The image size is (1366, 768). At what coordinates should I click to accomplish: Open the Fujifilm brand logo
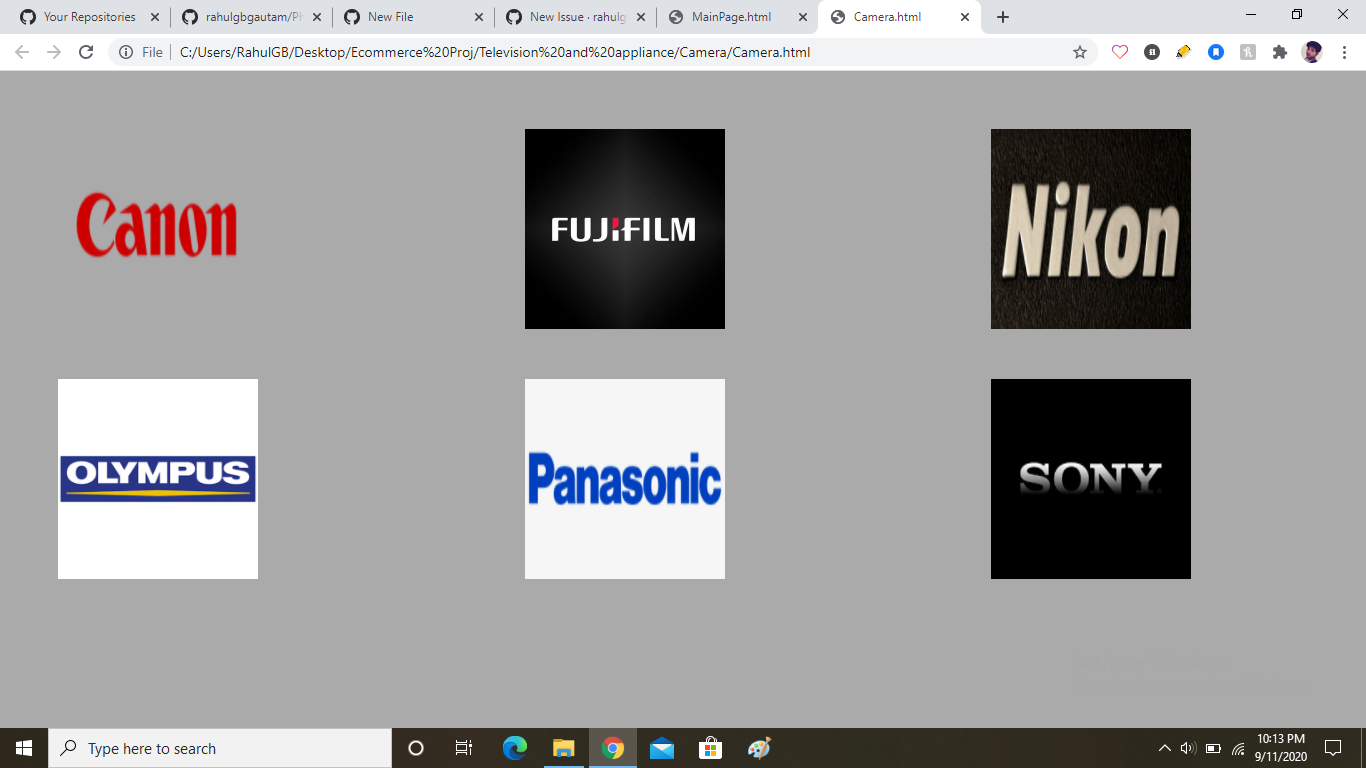pyautogui.click(x=625, y=229)
